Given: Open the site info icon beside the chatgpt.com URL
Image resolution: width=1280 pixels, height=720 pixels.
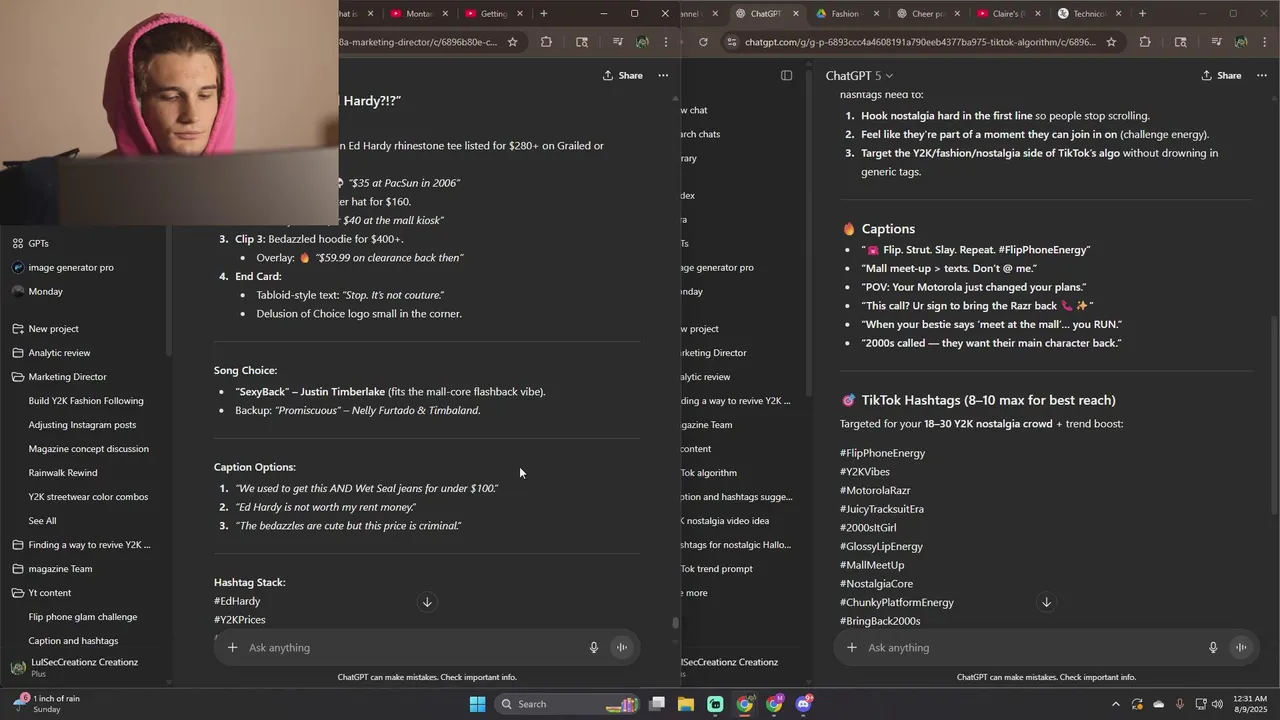Looking at the screenshot, I should pyautogui.click(x=732, y=42).
